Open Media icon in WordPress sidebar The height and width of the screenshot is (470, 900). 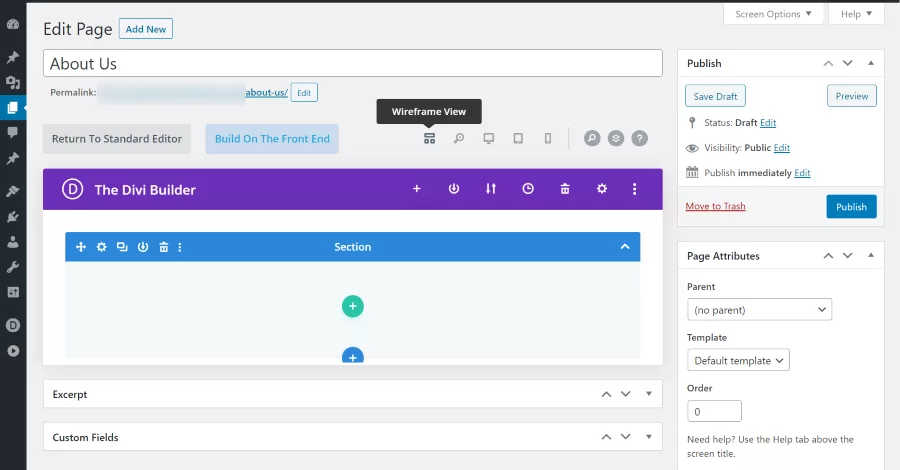point(13,83)
